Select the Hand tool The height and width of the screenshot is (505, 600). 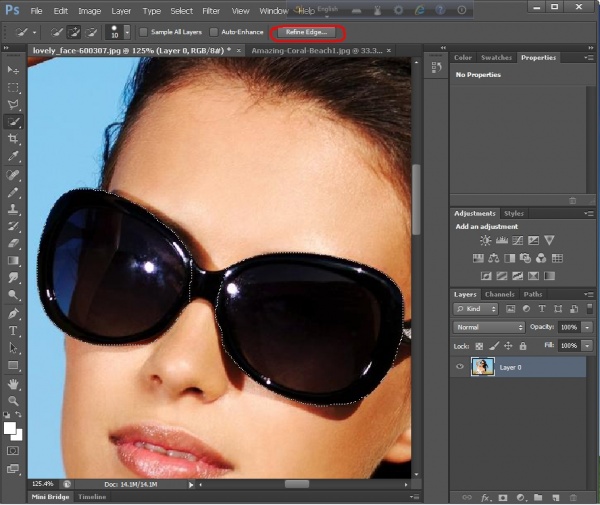[14, 383]
